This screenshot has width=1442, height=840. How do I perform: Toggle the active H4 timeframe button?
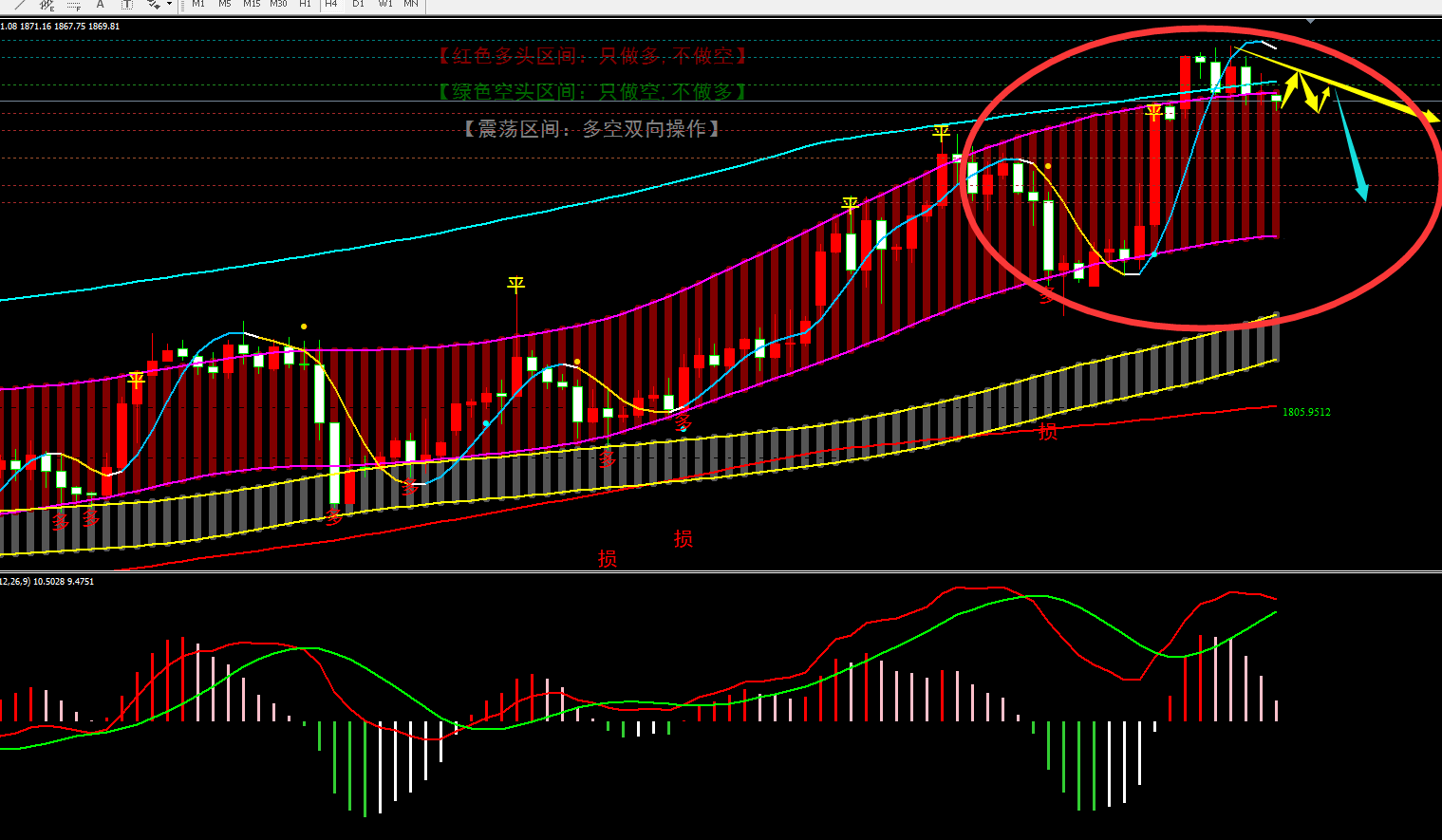[331, 5]
